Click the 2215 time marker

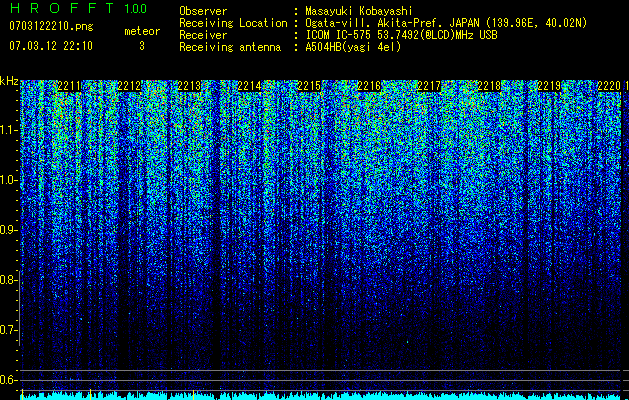tap(309, 86)
